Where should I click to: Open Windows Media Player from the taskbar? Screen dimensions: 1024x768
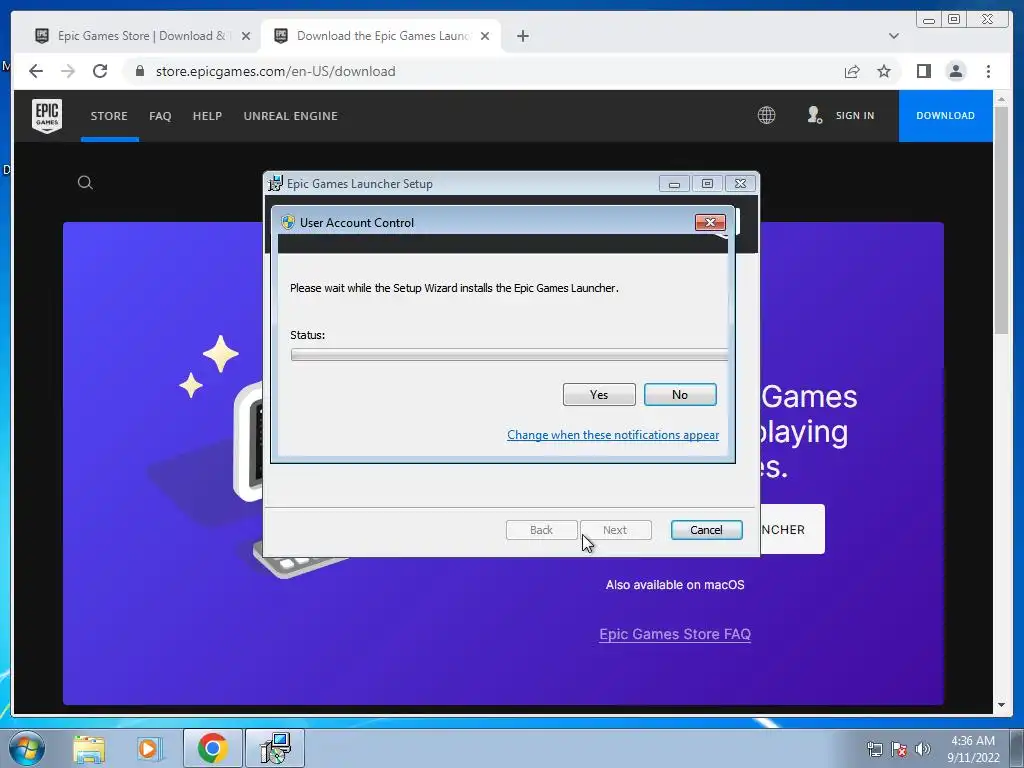coord(149,748)
